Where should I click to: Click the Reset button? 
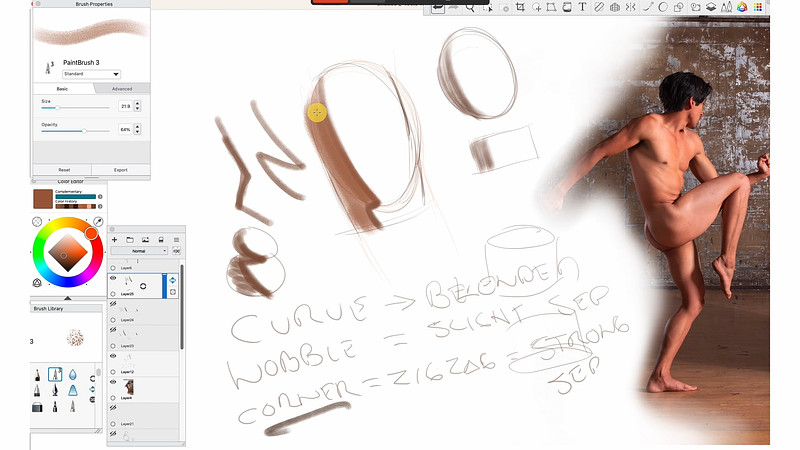click(64, 170)
